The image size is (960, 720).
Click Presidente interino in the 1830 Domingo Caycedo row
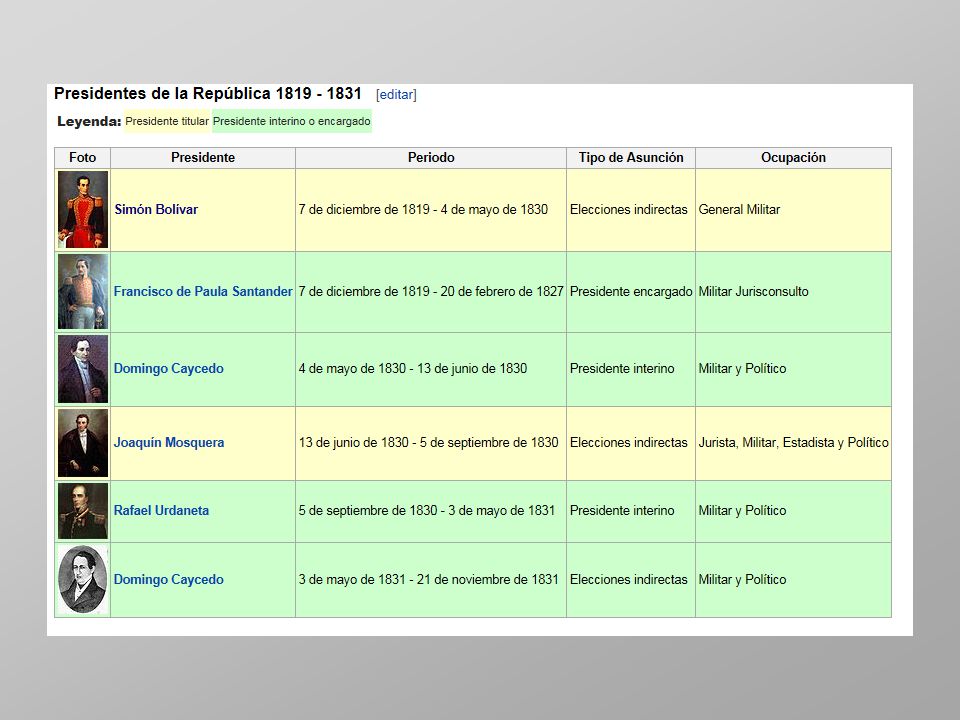[x=622, y=369]
